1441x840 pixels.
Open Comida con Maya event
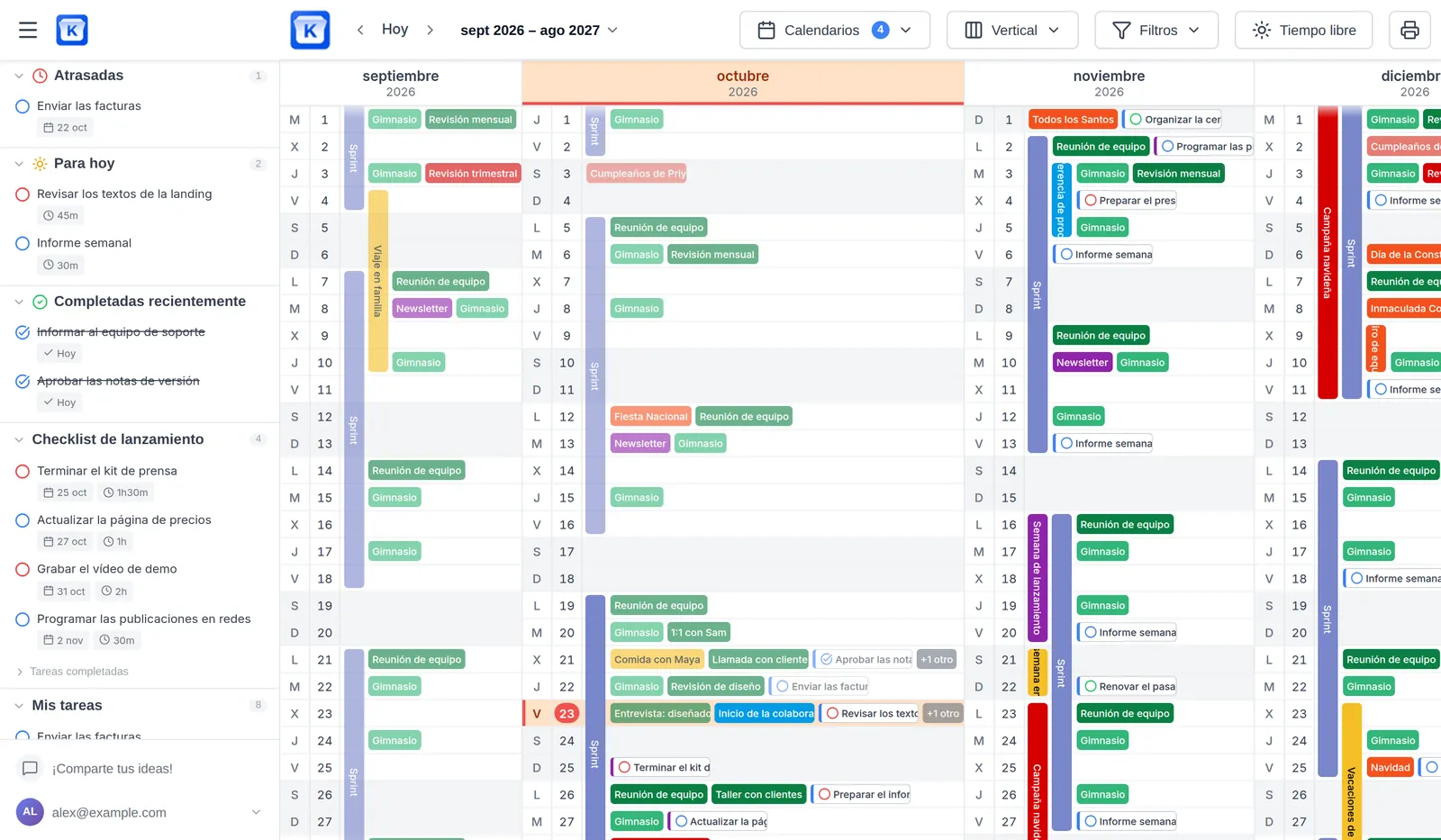(657, 660)
